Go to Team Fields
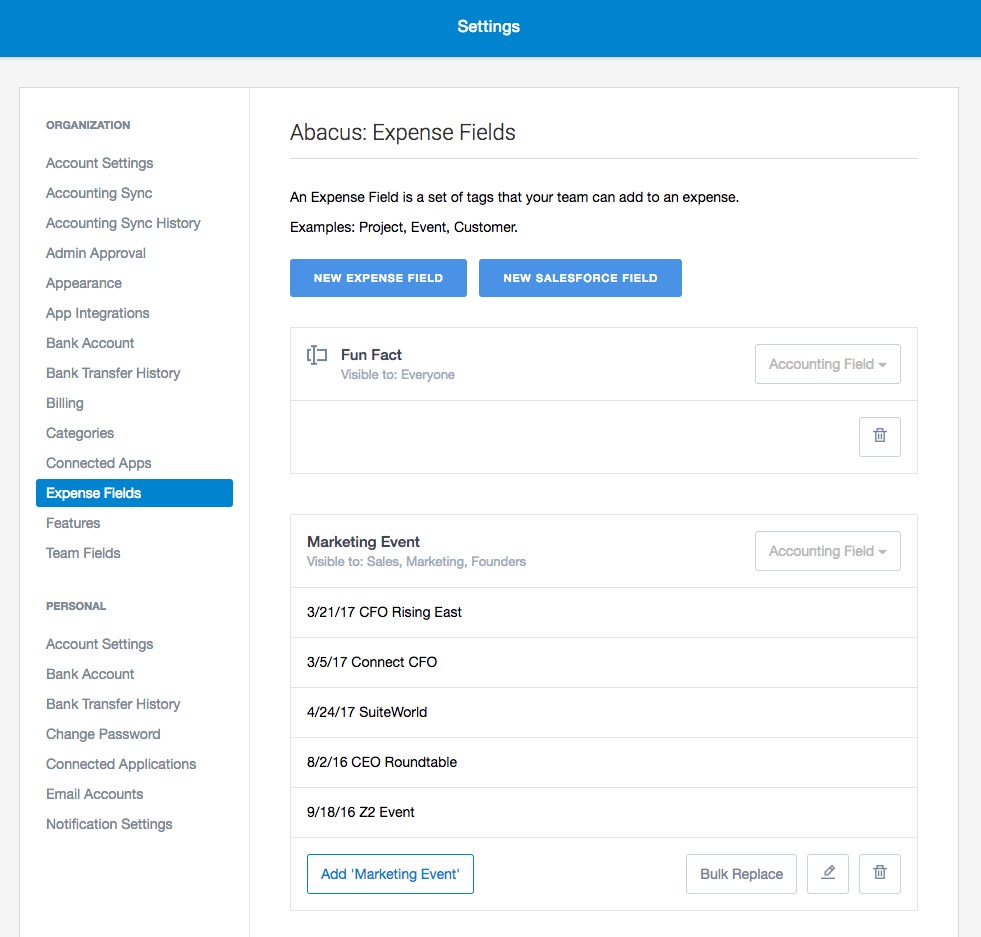Screen dimensions: 981x937 (83, 553)
